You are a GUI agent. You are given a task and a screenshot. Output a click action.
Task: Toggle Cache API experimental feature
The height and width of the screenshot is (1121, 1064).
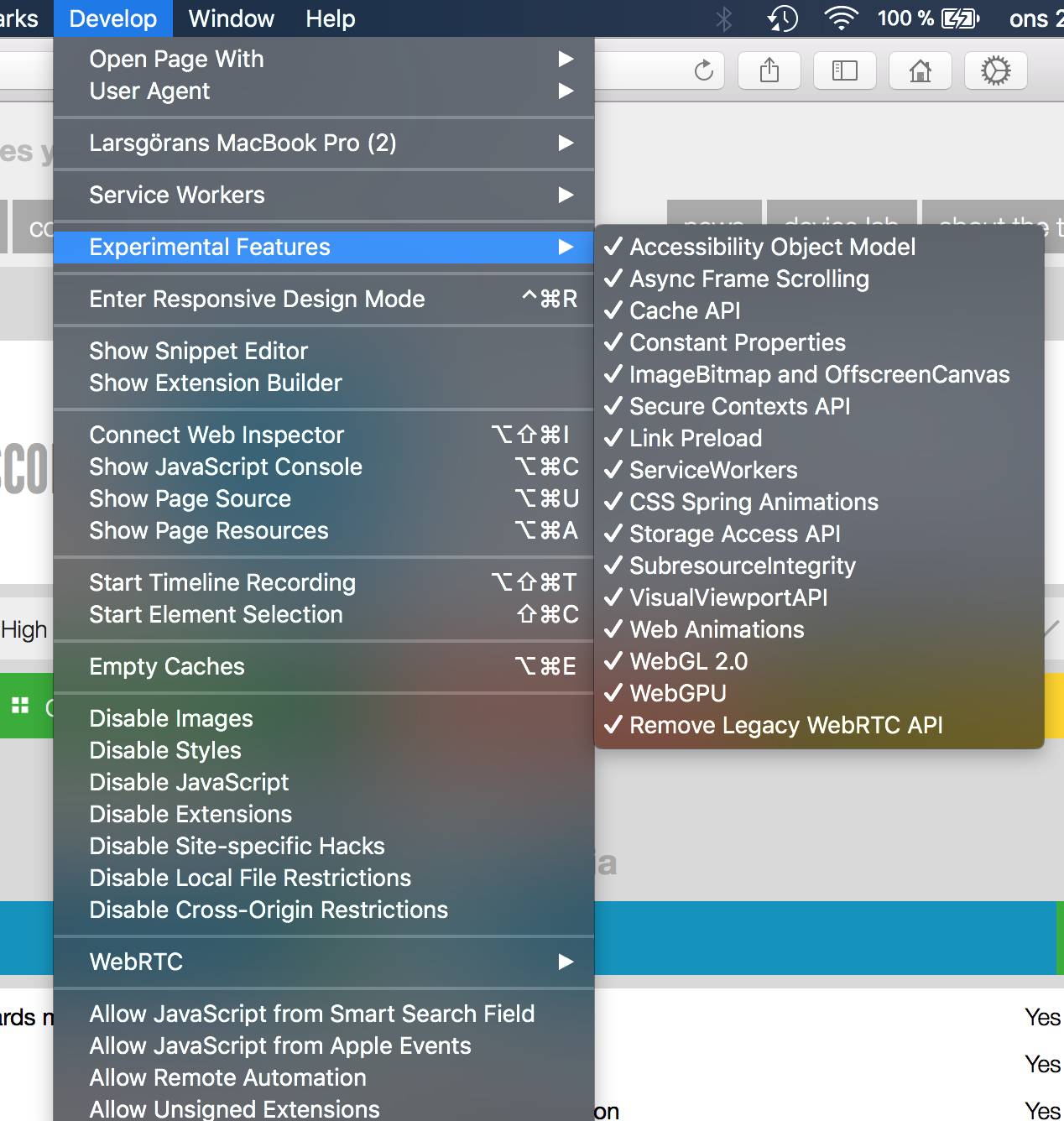tap(819, 310)
